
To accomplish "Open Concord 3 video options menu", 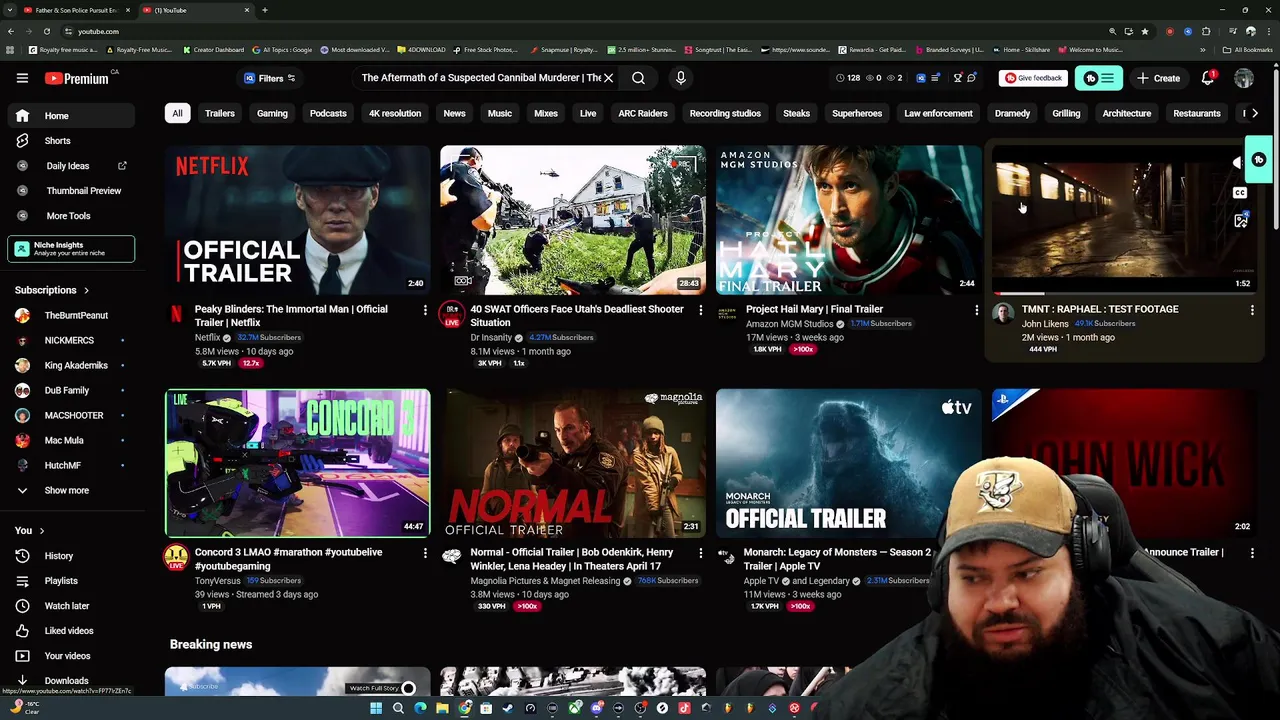I will coord(425,553).
